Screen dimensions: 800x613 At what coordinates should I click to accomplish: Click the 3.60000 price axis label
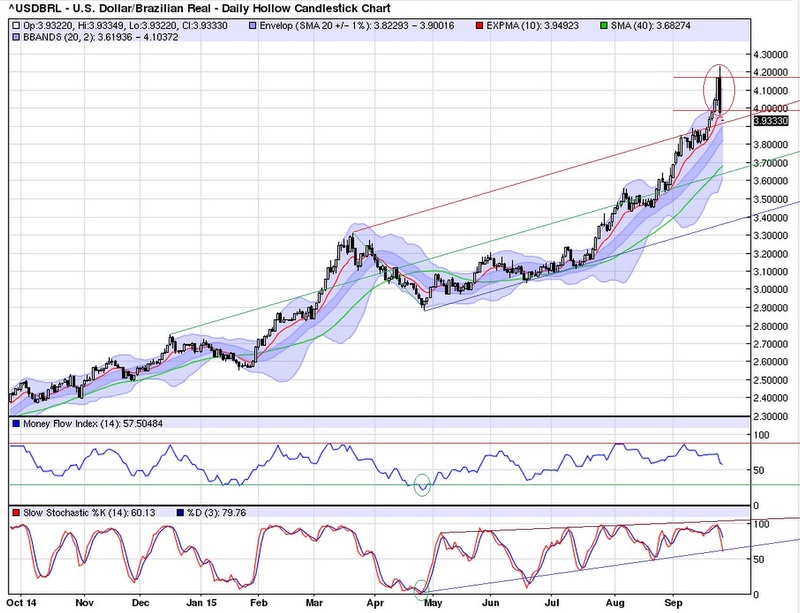coord(770,181)
